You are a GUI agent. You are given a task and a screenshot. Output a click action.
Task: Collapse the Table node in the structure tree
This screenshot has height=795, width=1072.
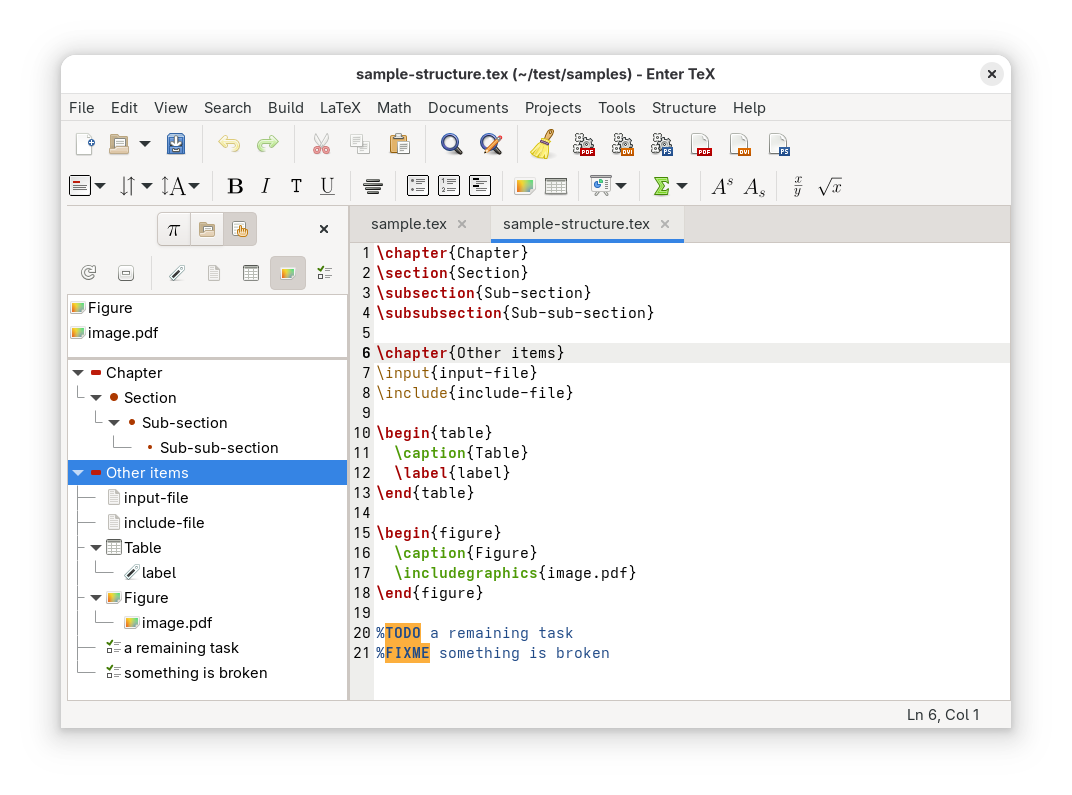[x=96, y=548]
